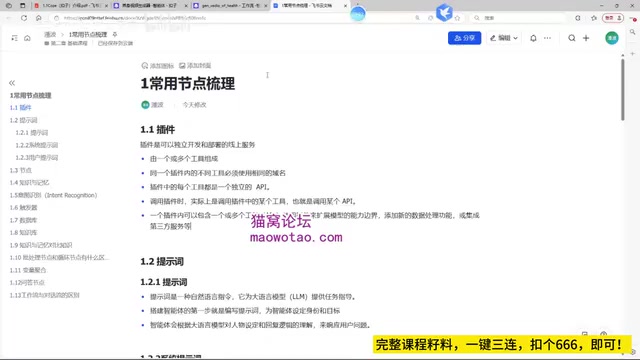Open the 编辑 mode dropdown
Screen dimensions: 640x360
504,38
